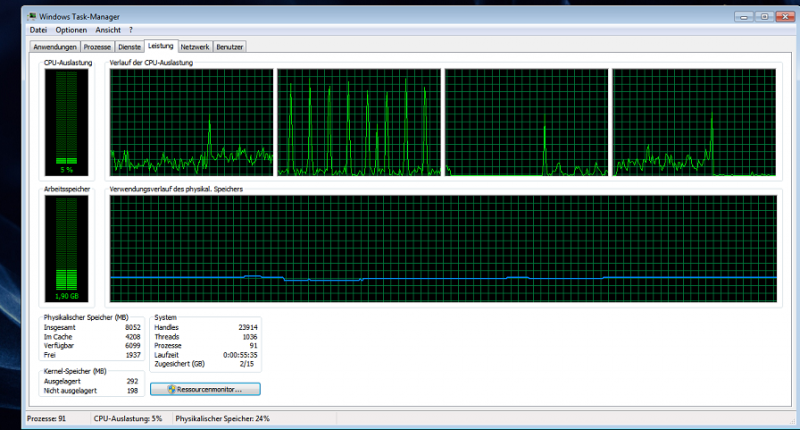
Task: Click the Kernel-Speicher (MB) group label
Action: point(75,371)
